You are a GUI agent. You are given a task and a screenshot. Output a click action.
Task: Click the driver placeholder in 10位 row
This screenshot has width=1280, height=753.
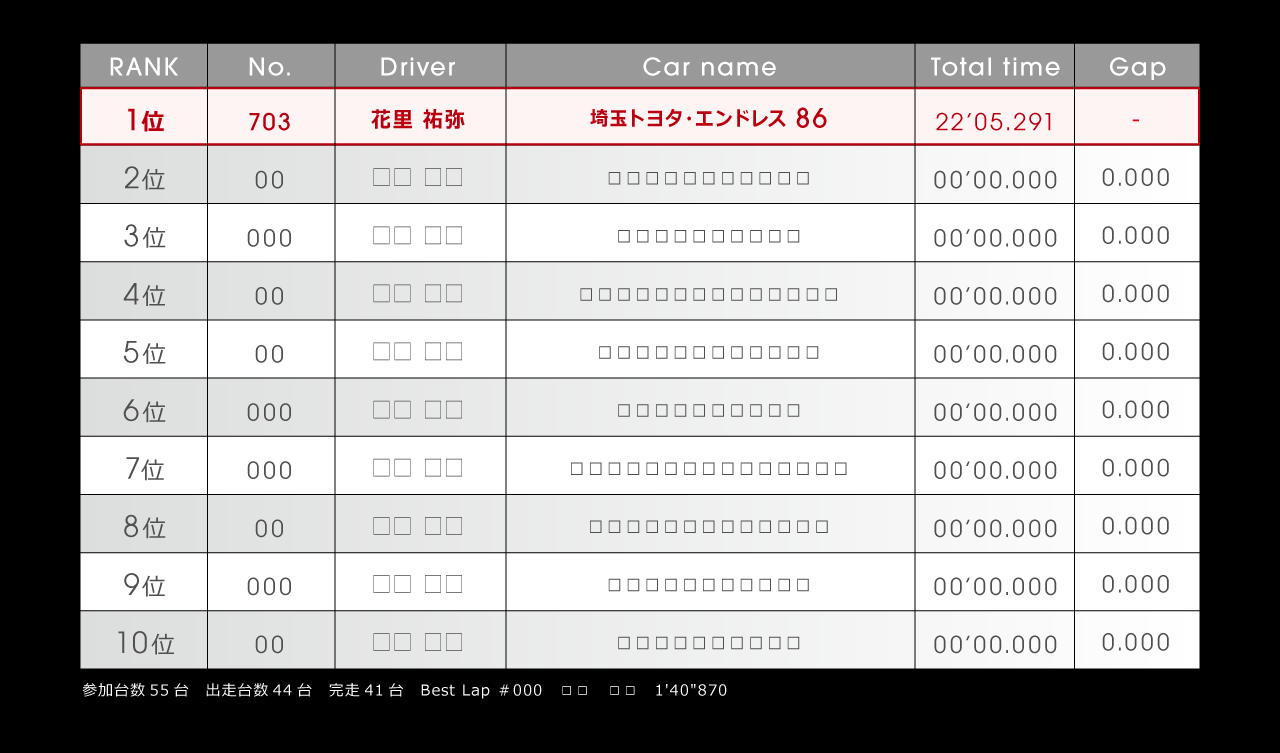tap(418, 642)
